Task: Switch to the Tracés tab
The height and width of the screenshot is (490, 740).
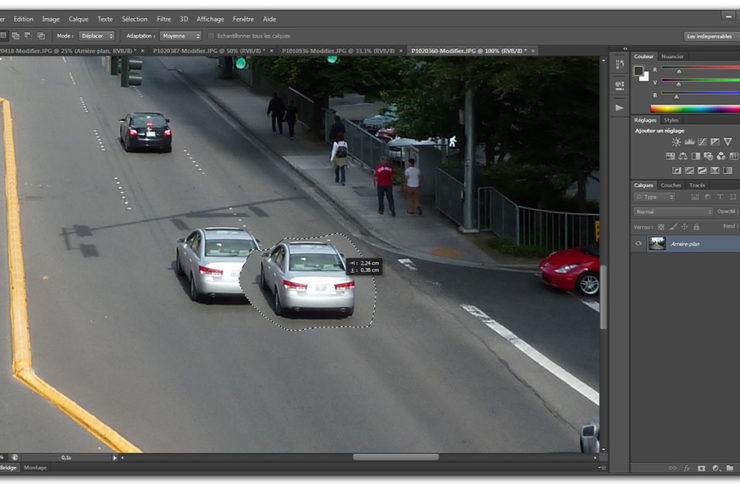Action: [697, 185]
